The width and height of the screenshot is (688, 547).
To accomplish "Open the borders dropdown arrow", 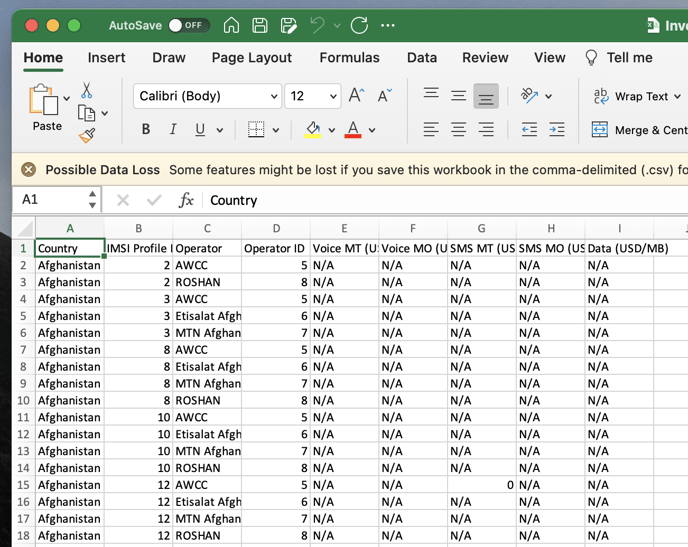I will (x=276, y=130).
